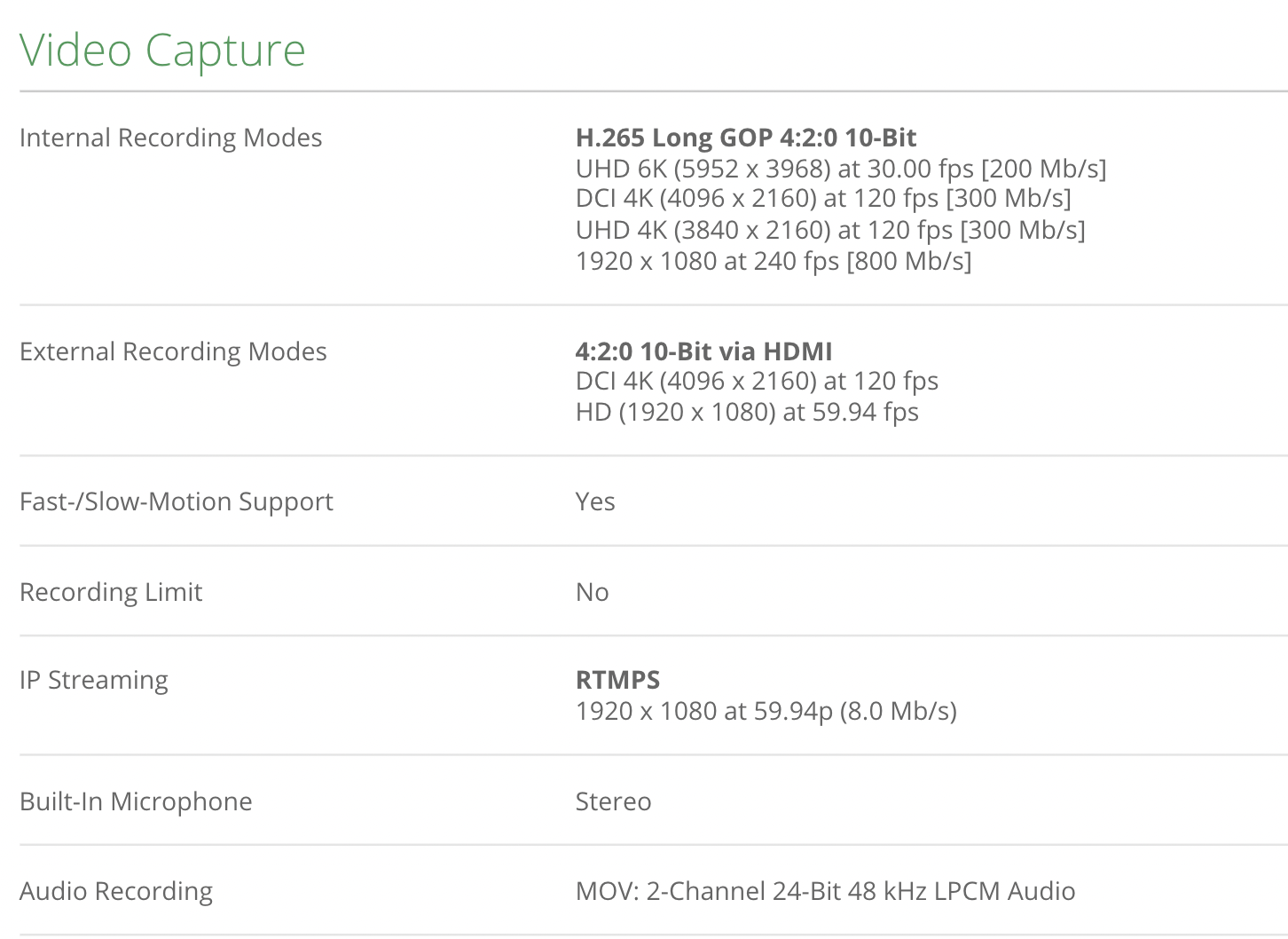Click the MOV 2-Channel LPCM Audio text
The width and height of the screenshot is (1288, 939).
point(825,891)
